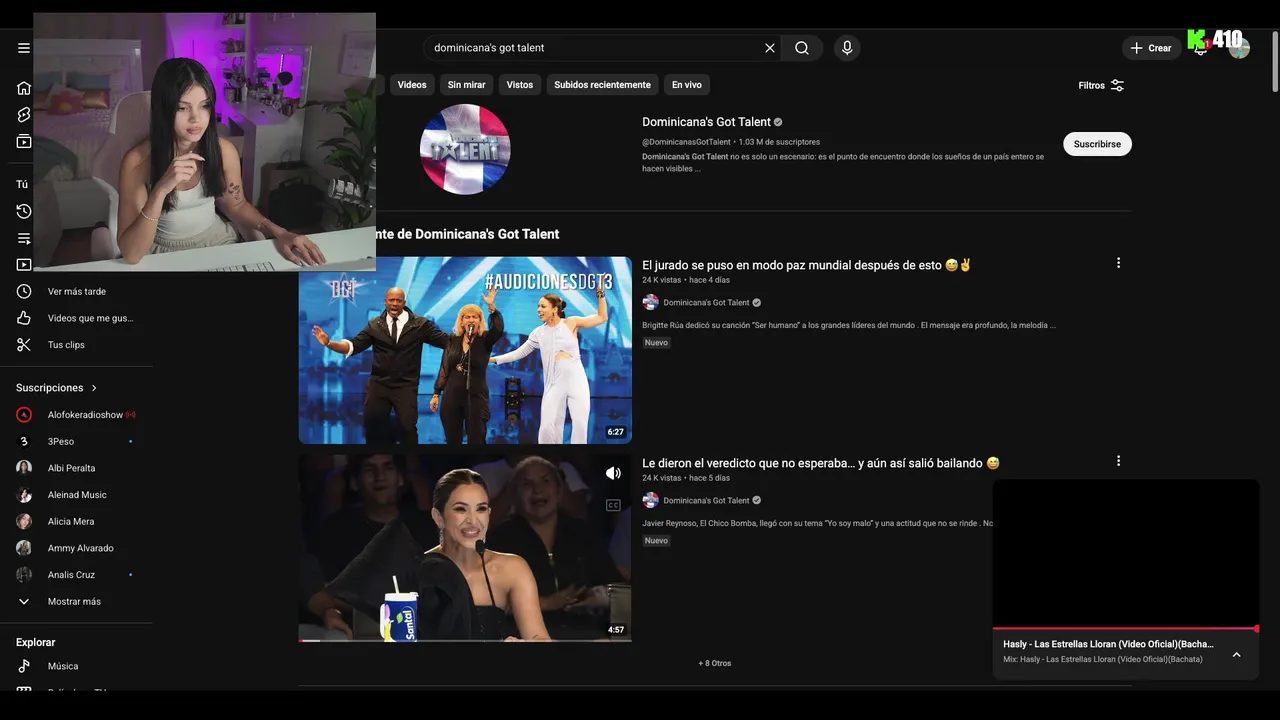Click the thumbs-up liked videos icon
Image resolution: width=1280 pixels, height=720 pixels.
(x=24, y=318)
